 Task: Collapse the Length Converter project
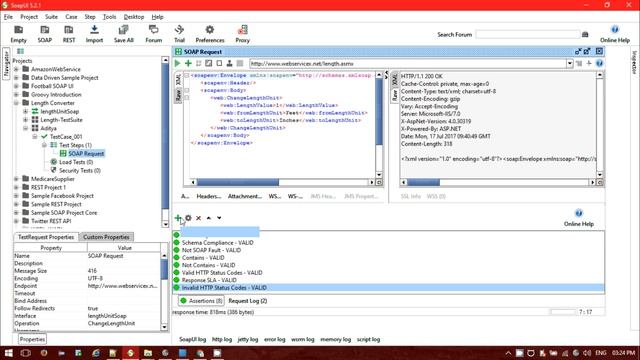pos(16,103)
